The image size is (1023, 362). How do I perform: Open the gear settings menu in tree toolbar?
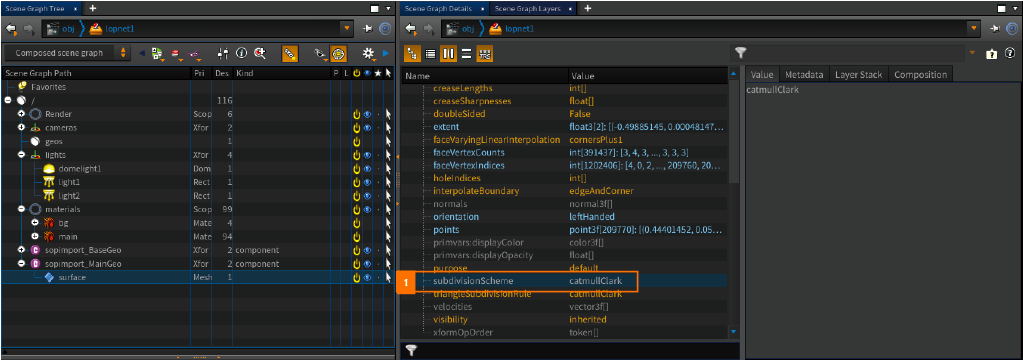coord(370,53)
